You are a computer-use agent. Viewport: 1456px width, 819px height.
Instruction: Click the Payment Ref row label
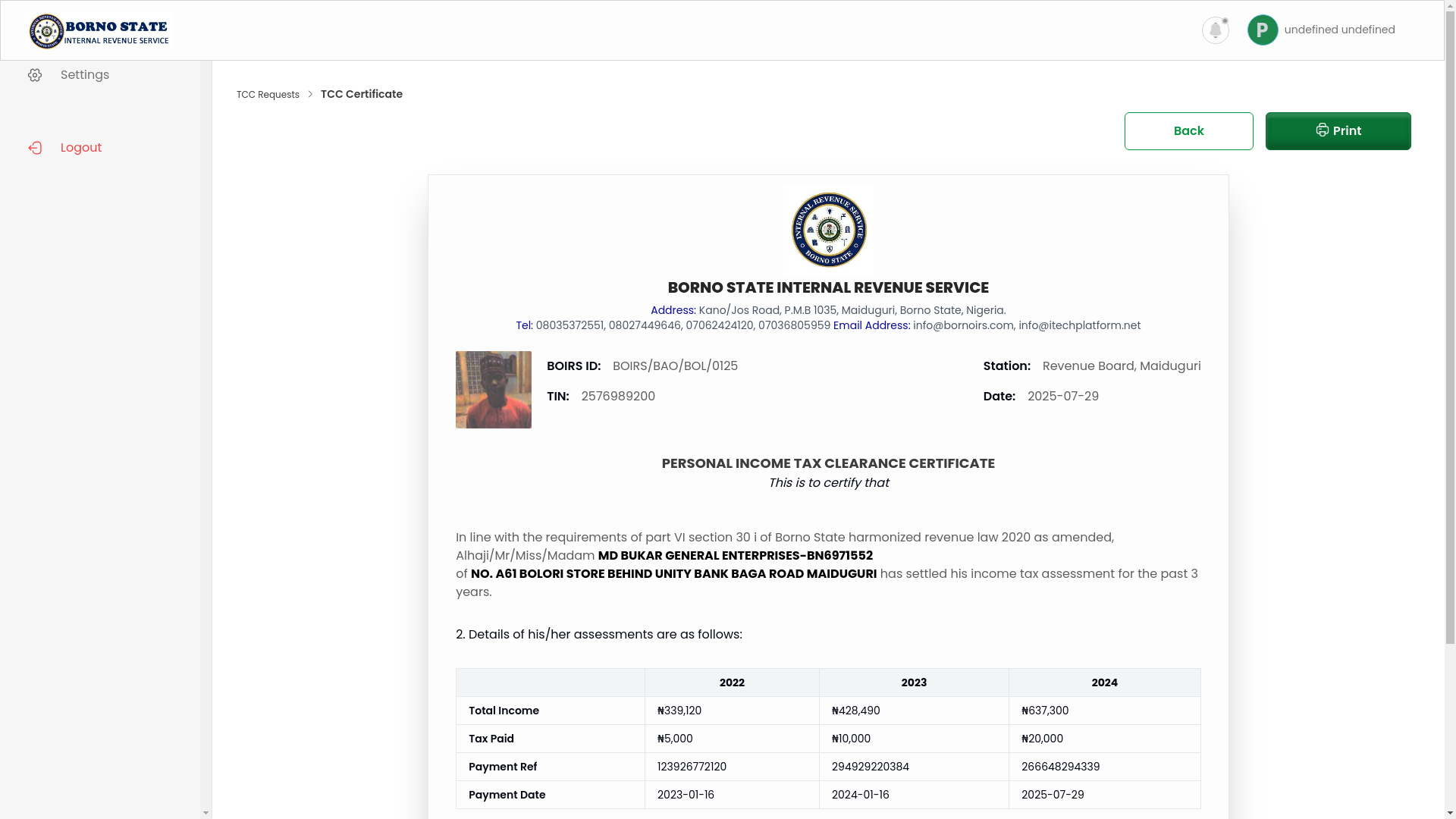[x=502, y=767]
